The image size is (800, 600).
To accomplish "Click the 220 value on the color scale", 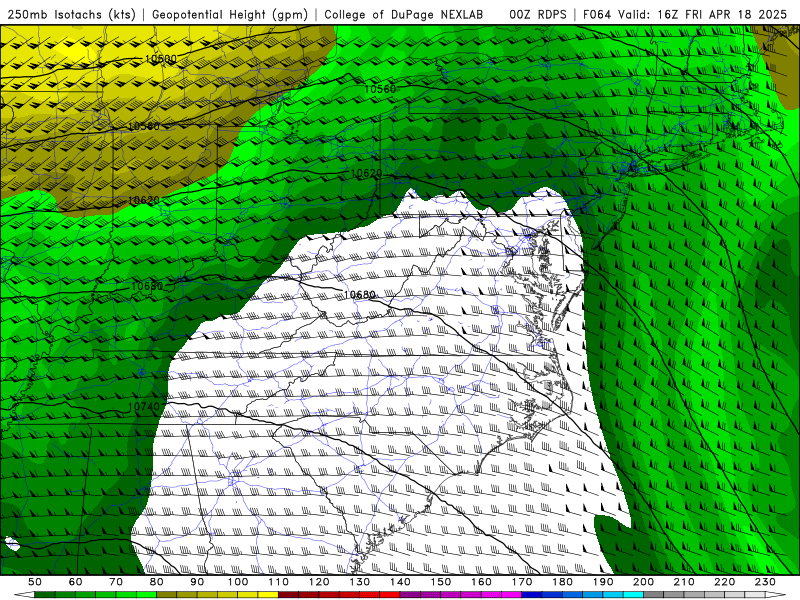I will [x=724, y=582].
